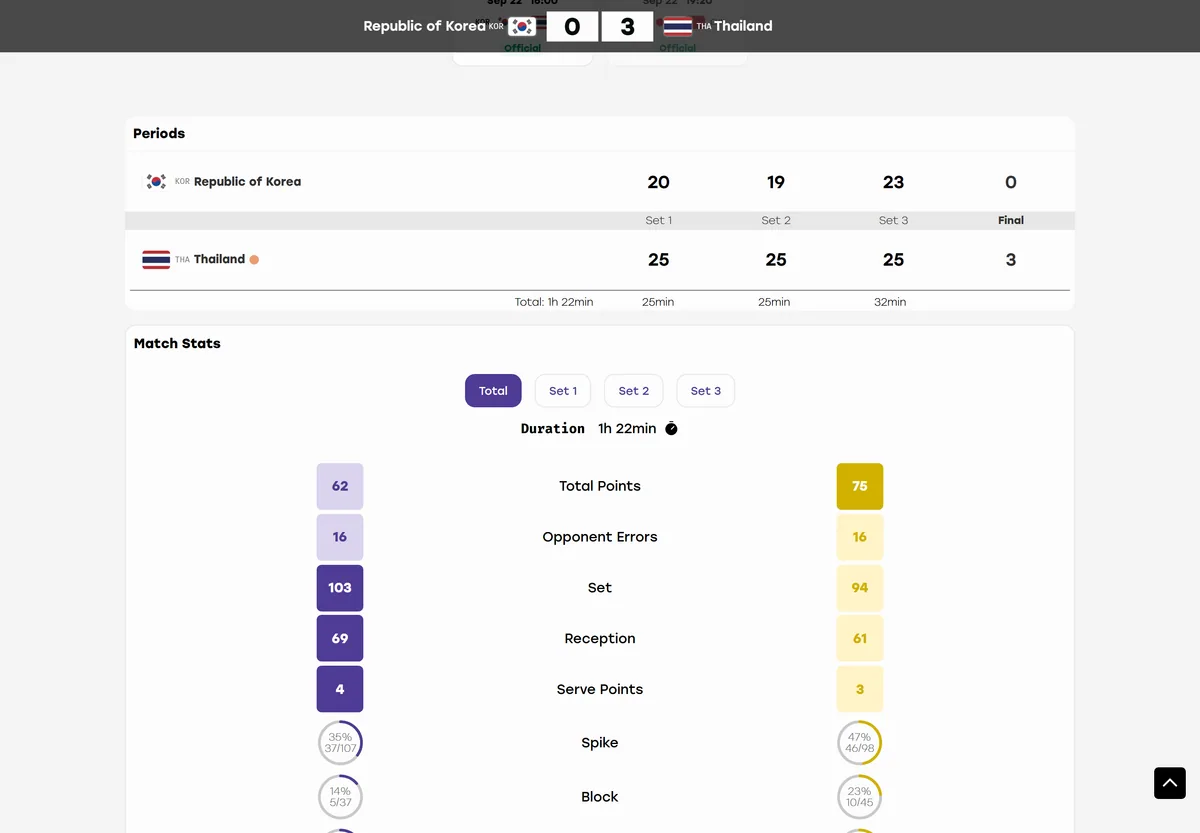This screenshot has width=1200, height=833.
Task: Click Thailand's header score of 3
Action: tap(628, 27)
